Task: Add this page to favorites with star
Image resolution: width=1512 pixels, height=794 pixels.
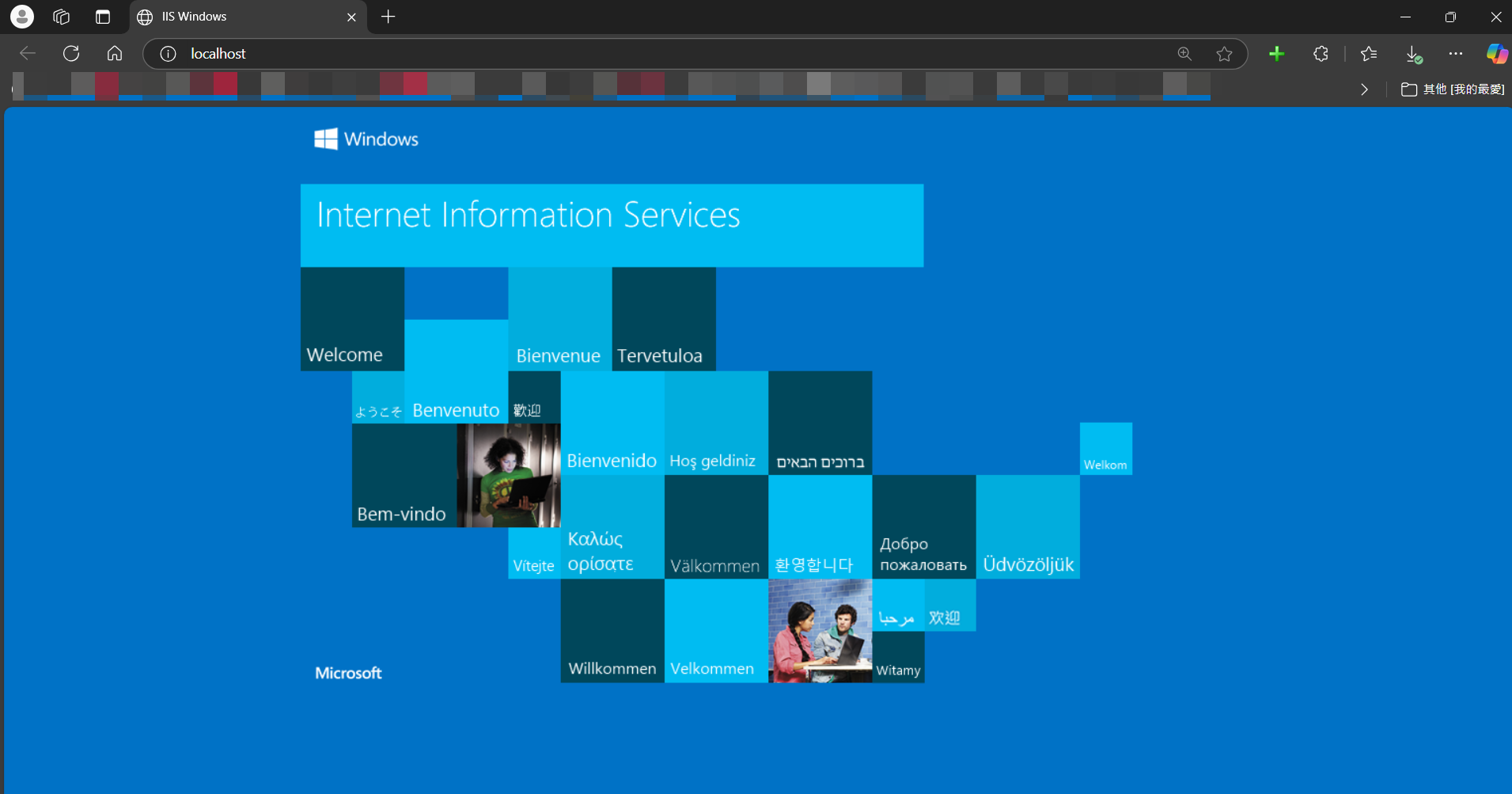Action: [x=1224, y=53]
